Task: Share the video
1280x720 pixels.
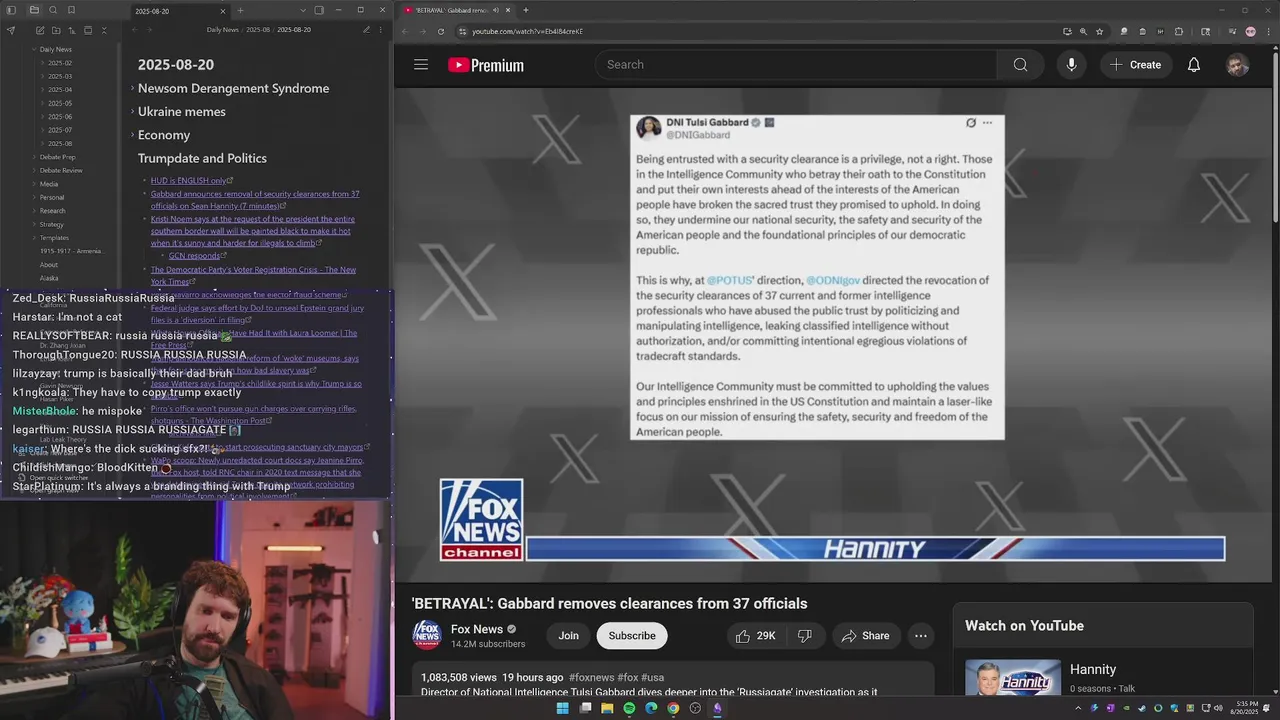Action: (x=866, y=636)
